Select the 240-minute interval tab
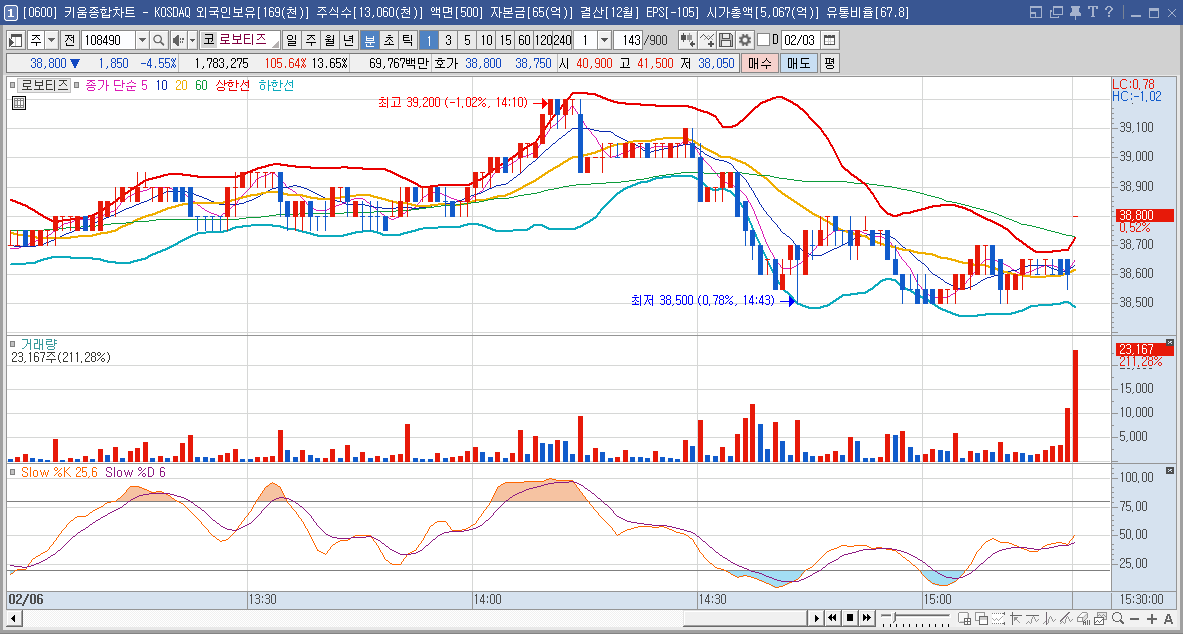Image resolution: width=1183 pixels, height=634 pixels. (562, 40)
